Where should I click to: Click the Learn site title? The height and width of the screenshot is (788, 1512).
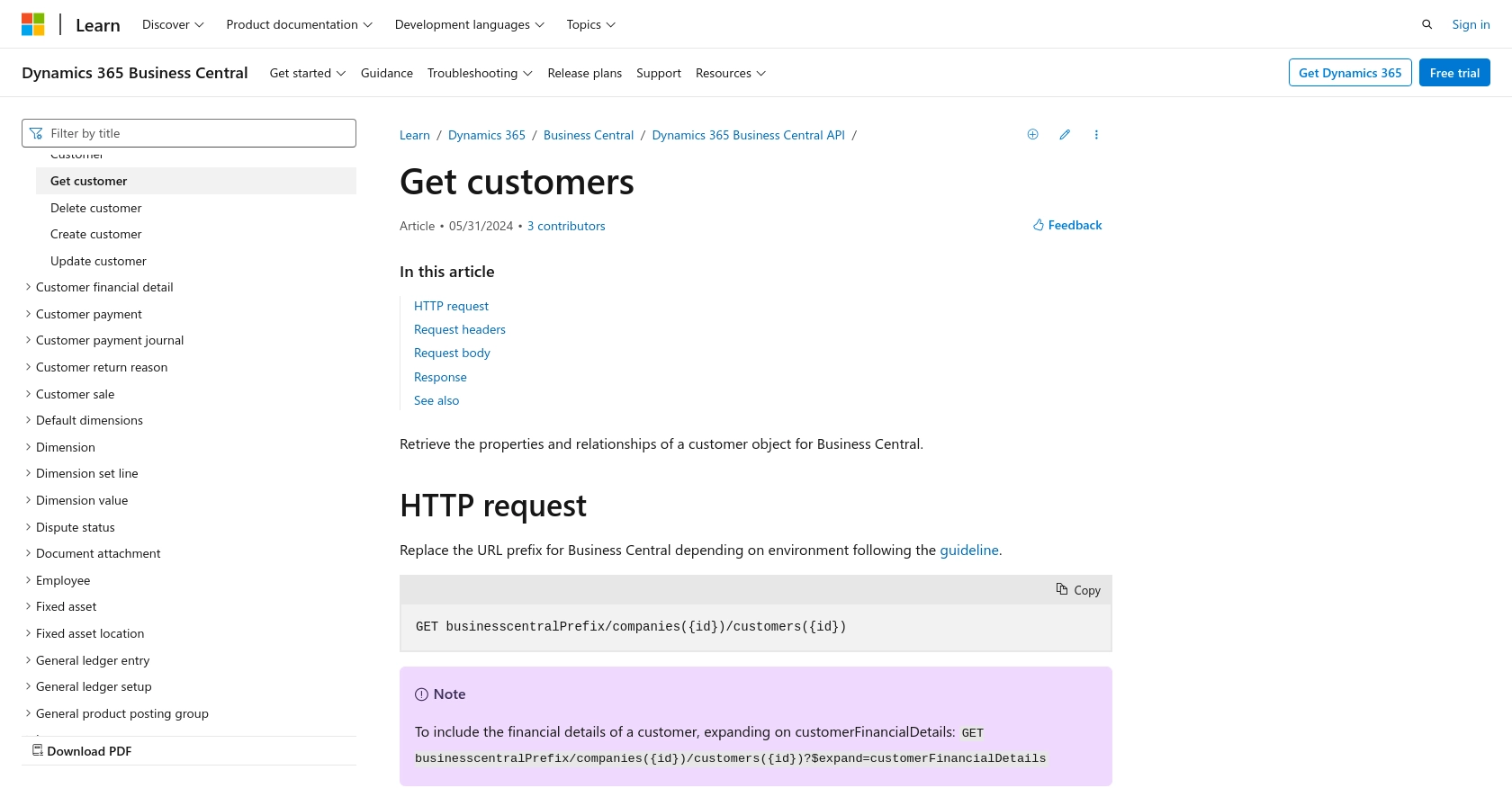coord(98,25)
